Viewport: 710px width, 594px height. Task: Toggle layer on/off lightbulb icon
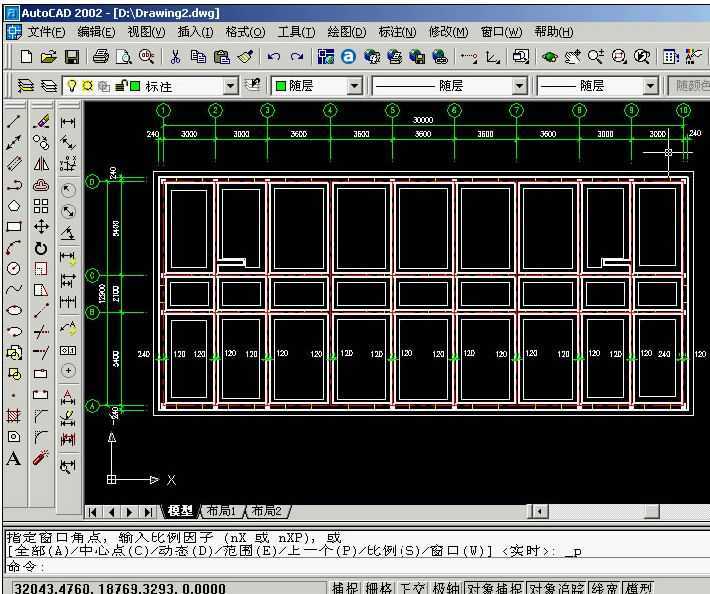click(x=72, y=86)
